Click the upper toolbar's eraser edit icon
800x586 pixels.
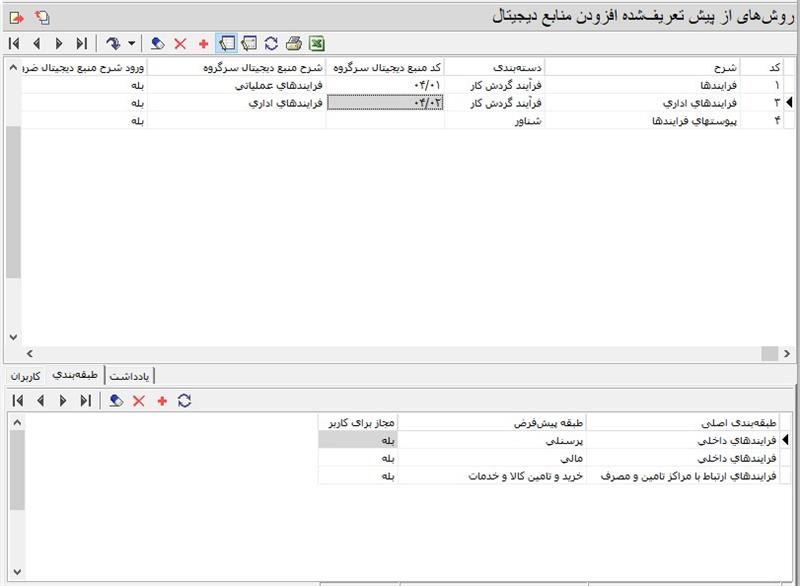(157, 43)
